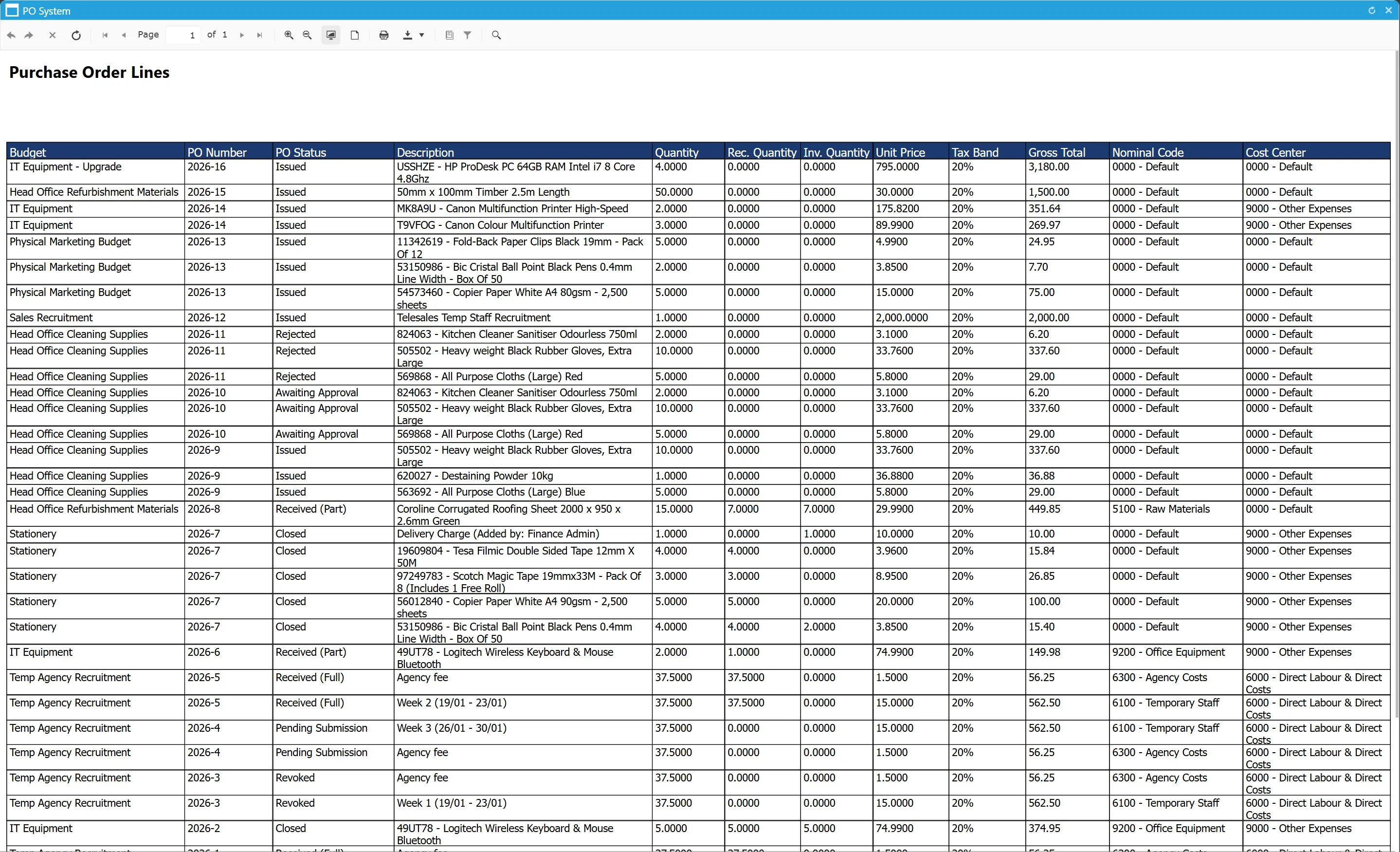Zoom in on the report
This screenshot has height=852, width=1400.
289,35
